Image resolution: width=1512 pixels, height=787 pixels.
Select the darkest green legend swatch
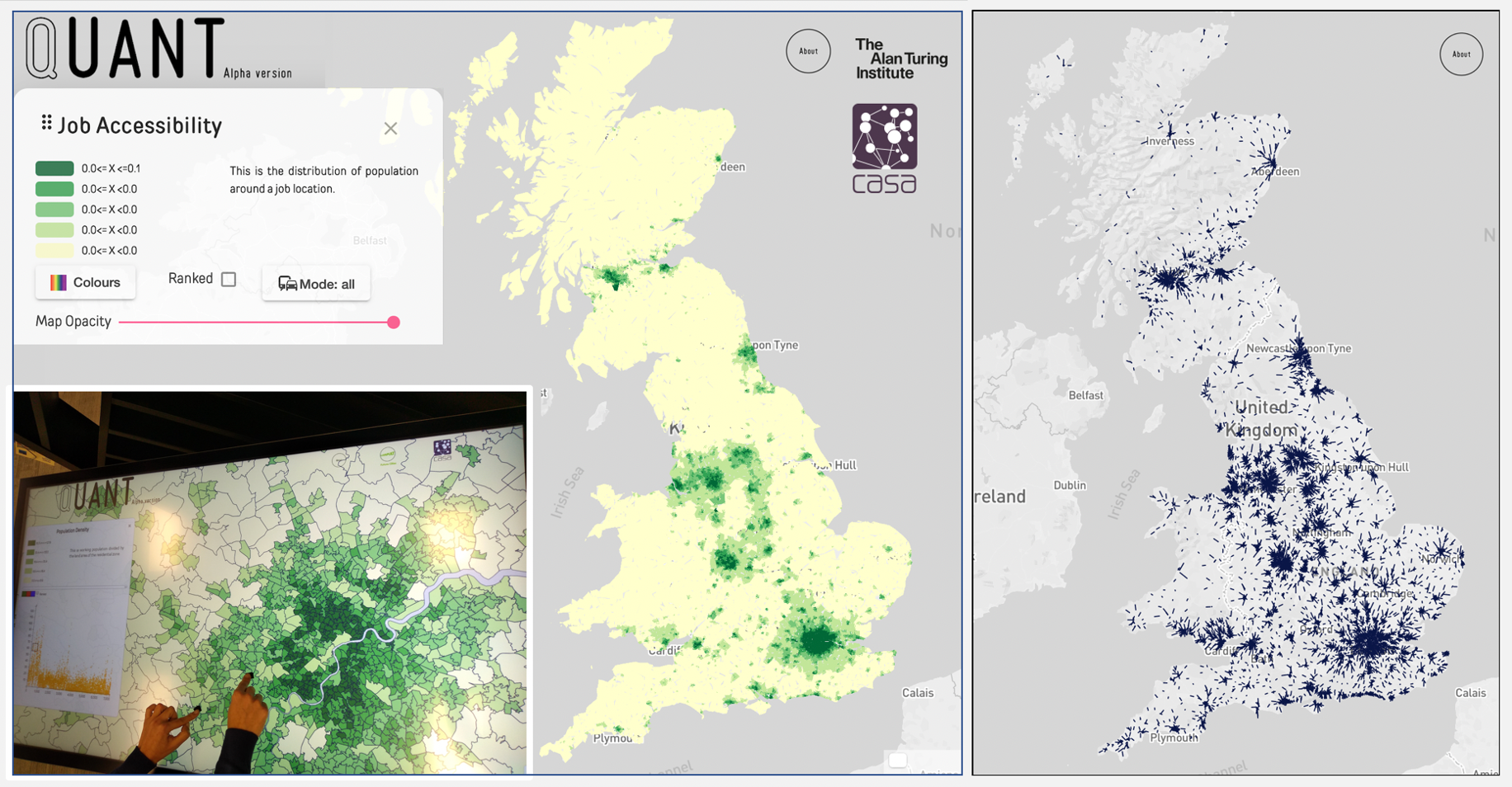[54, 168]
